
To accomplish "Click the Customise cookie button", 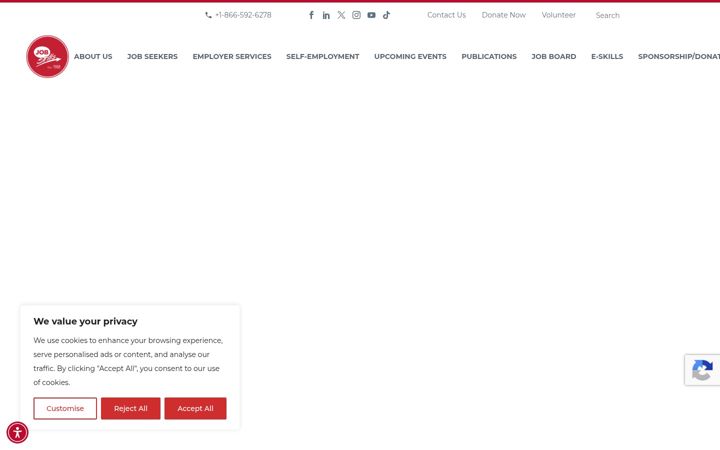I will click(65, 408).
